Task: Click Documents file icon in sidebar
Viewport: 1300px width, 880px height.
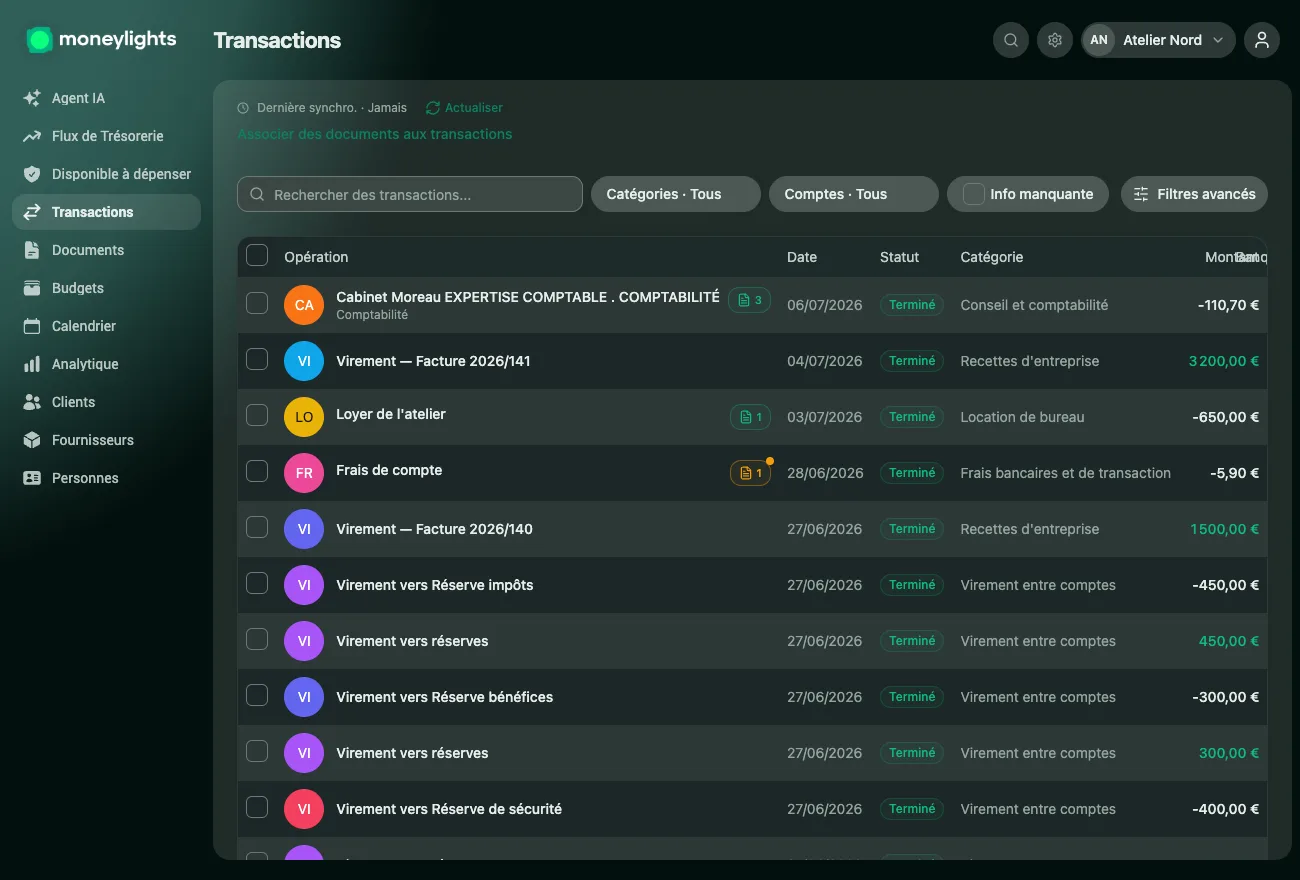Action: [32, 250]
